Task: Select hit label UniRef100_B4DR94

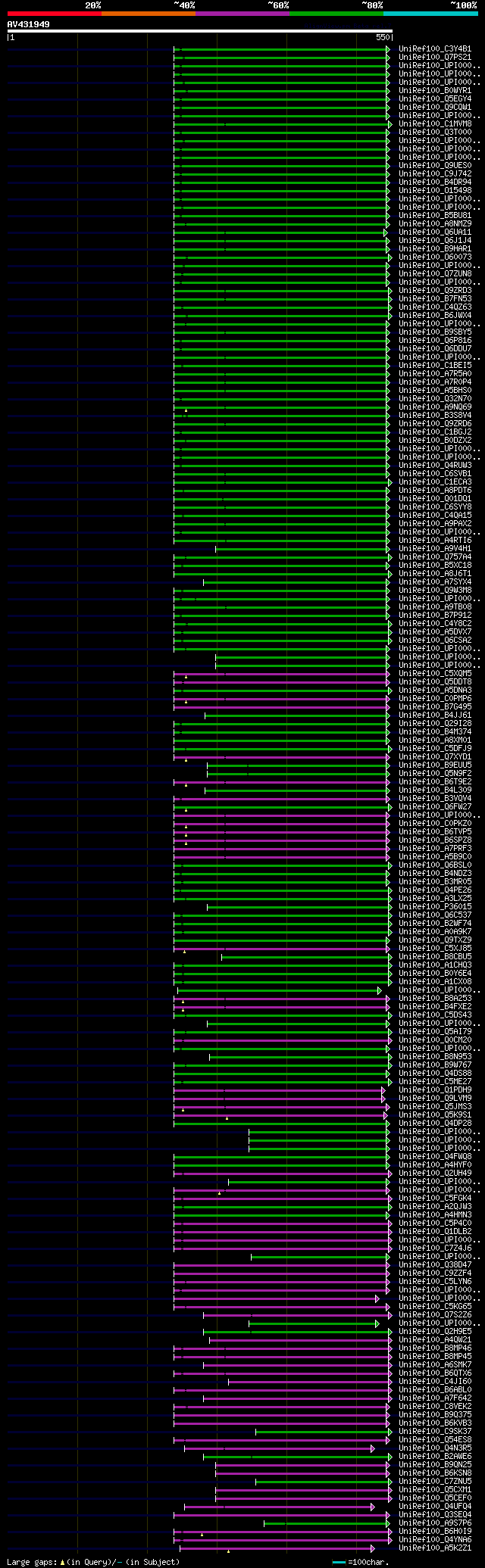Action: (435, 182)
